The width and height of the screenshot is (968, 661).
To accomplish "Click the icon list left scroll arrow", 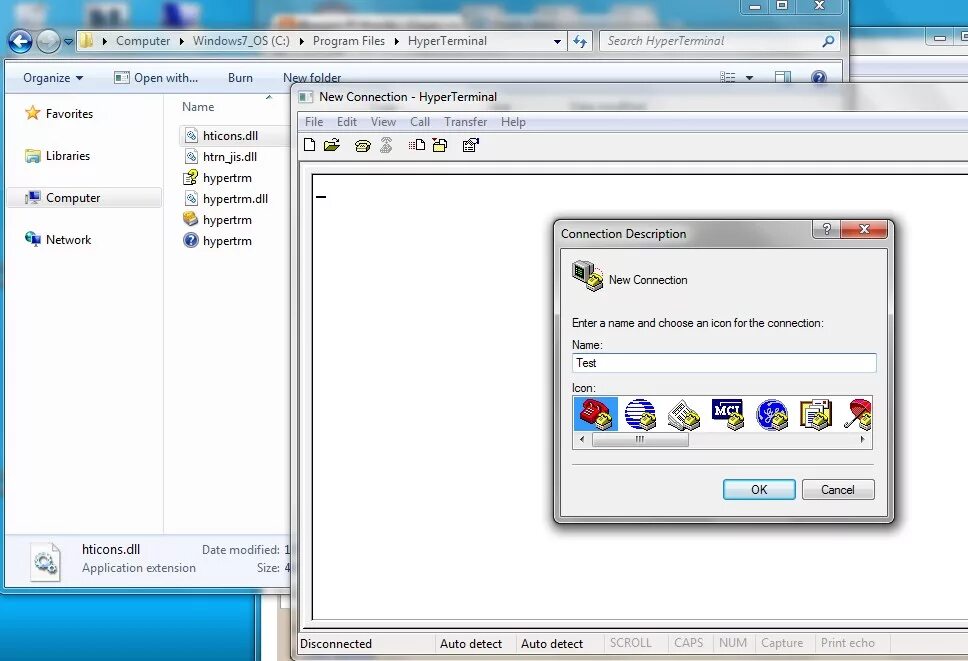I will pos(582,439).
